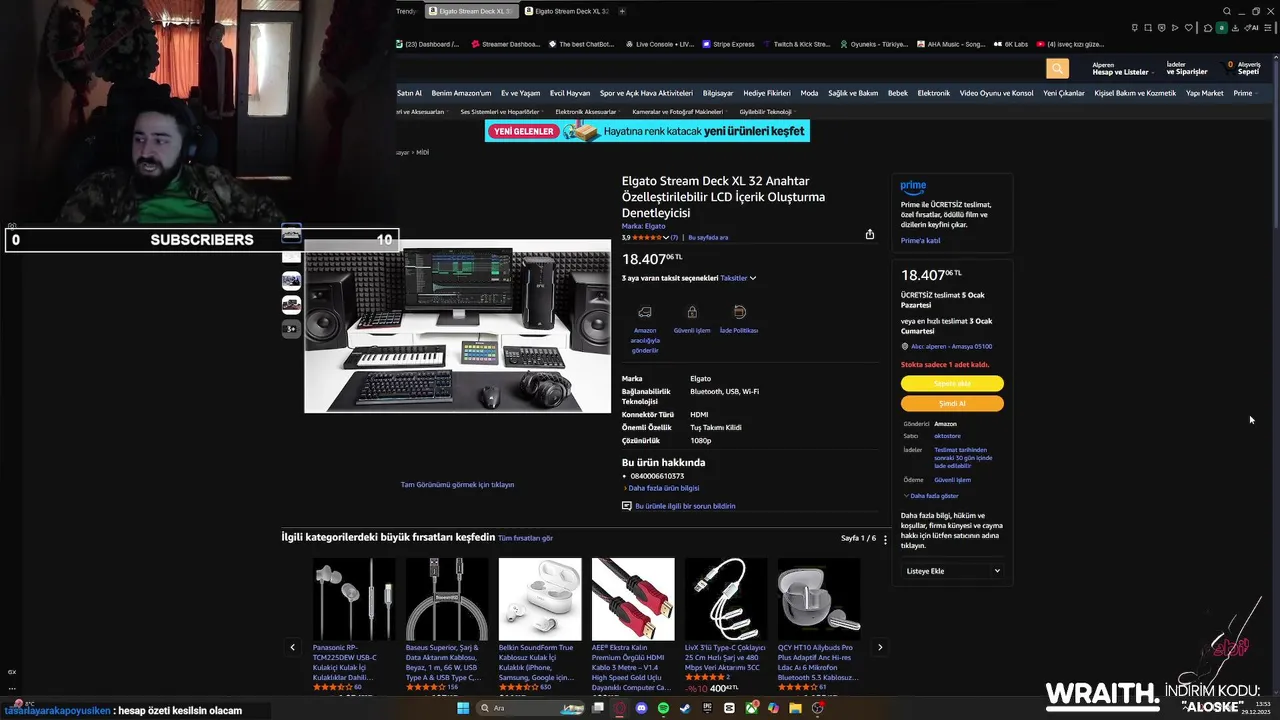Click Panasonic RP-TCM225DEW earphones deal

pos(353,599)
